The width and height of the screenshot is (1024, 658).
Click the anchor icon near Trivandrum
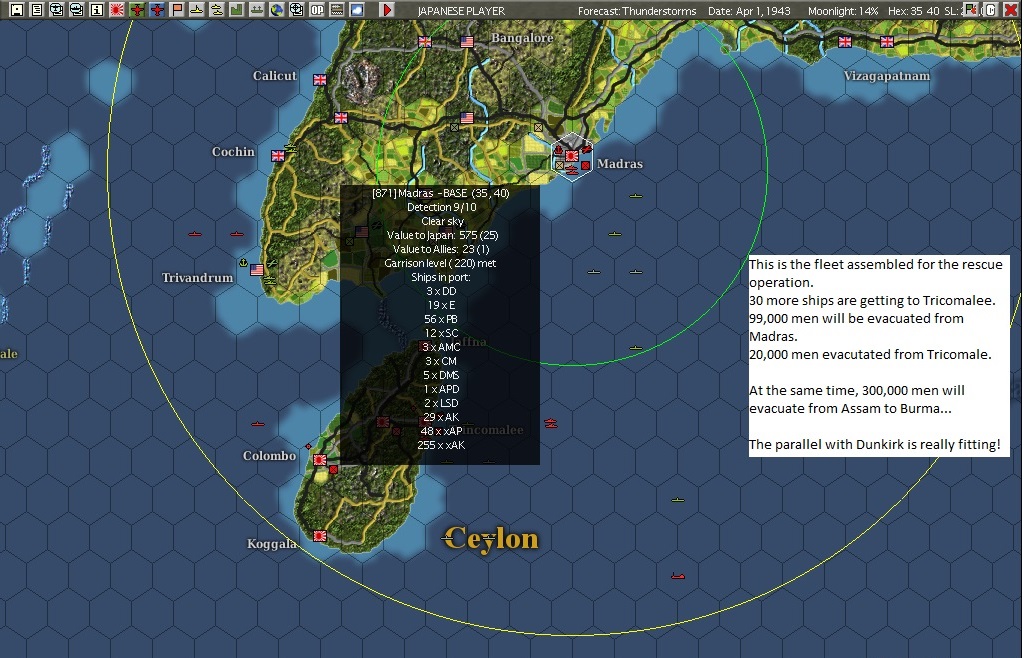pyautogui.click(x=244, y=263)
